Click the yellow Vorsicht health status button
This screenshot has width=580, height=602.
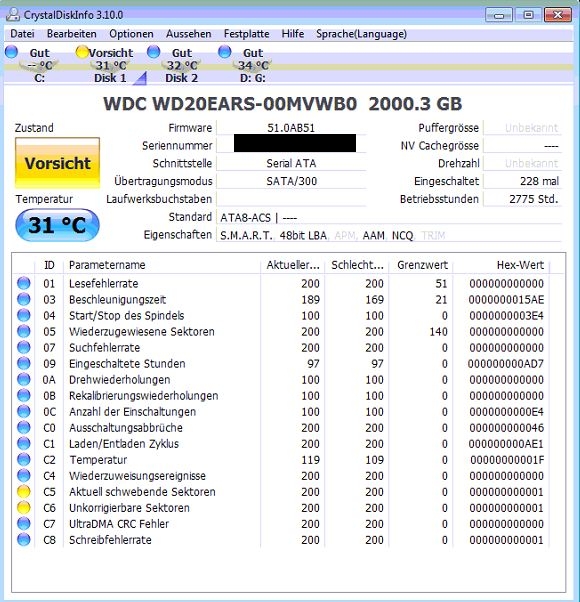[x=58, y=163]
